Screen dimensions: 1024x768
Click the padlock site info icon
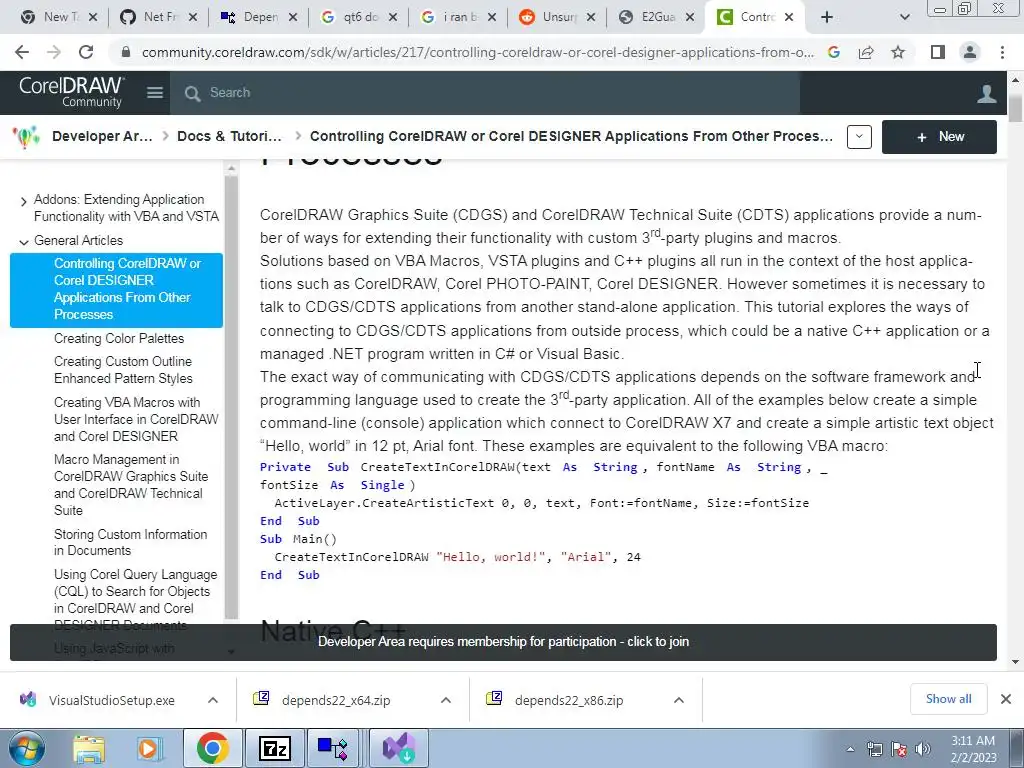click(126, 52)
